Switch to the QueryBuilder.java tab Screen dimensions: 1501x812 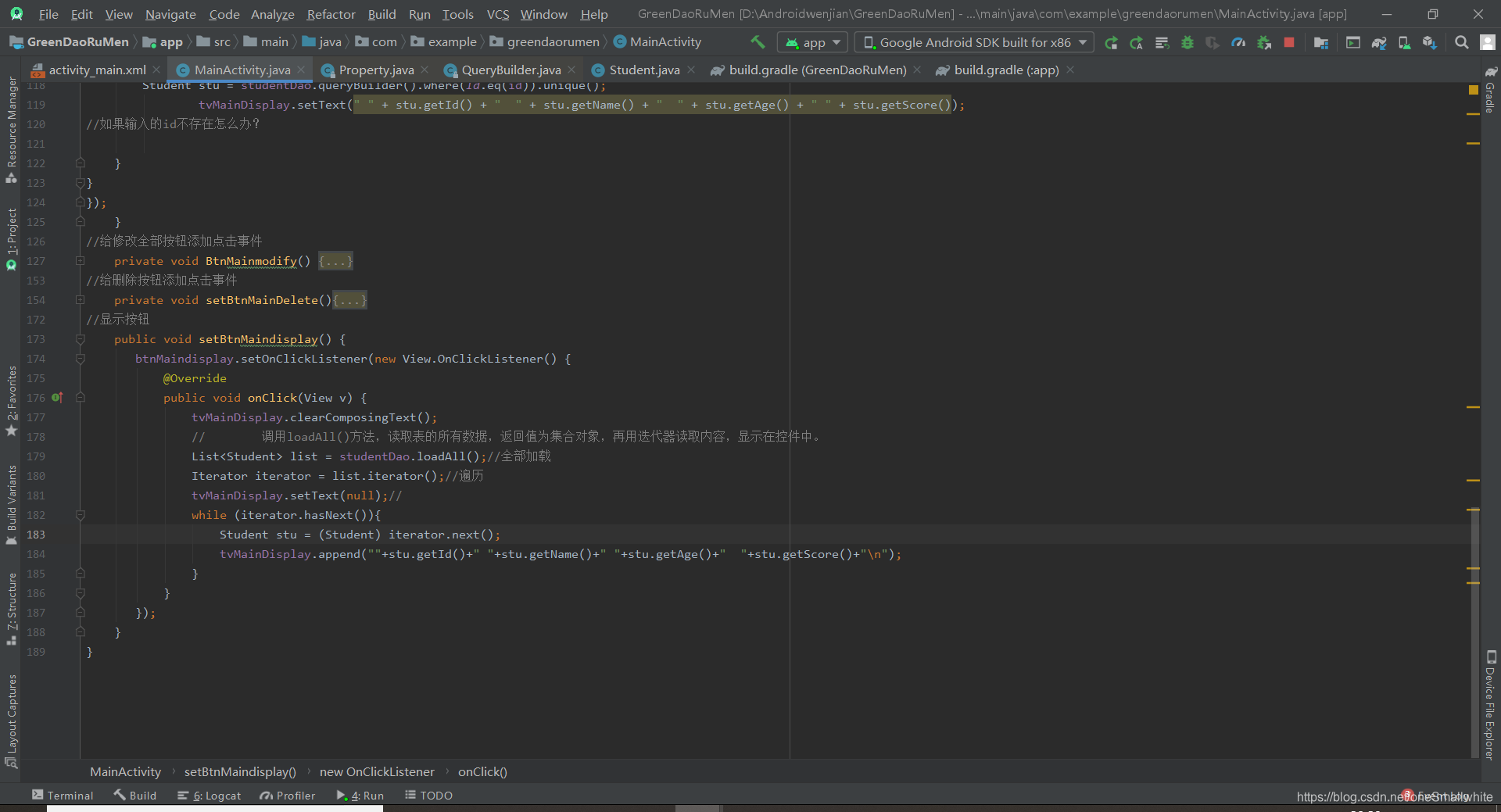tap(511, 70)
